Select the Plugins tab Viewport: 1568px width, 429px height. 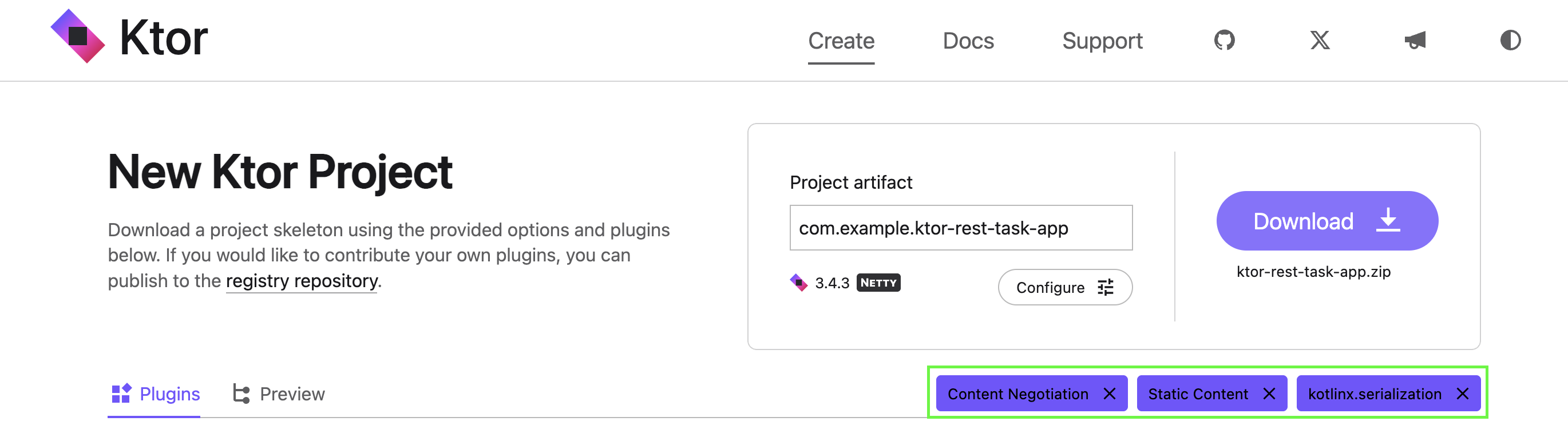(x=155, y=394)
